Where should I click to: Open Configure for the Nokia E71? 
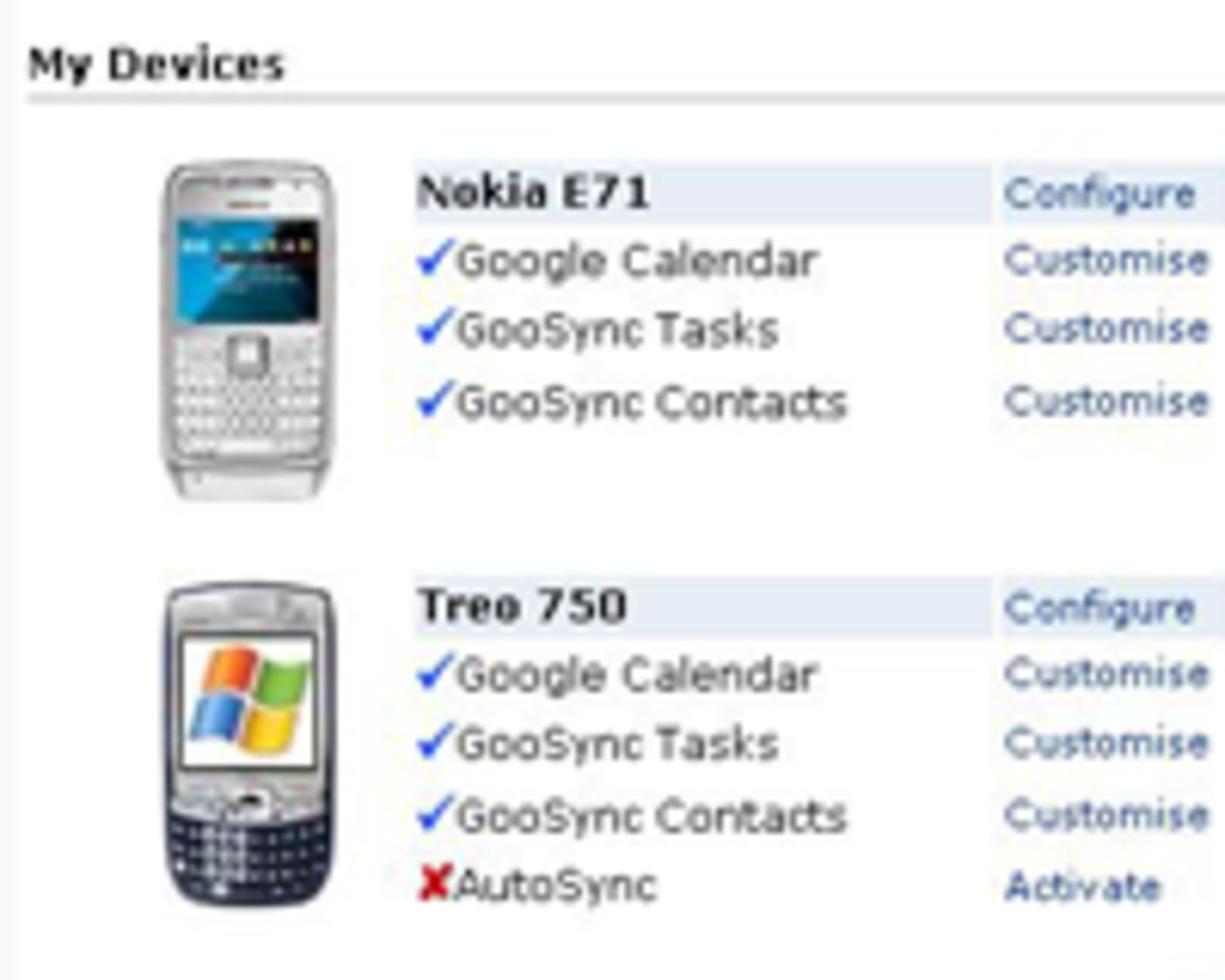[1100, 194]
